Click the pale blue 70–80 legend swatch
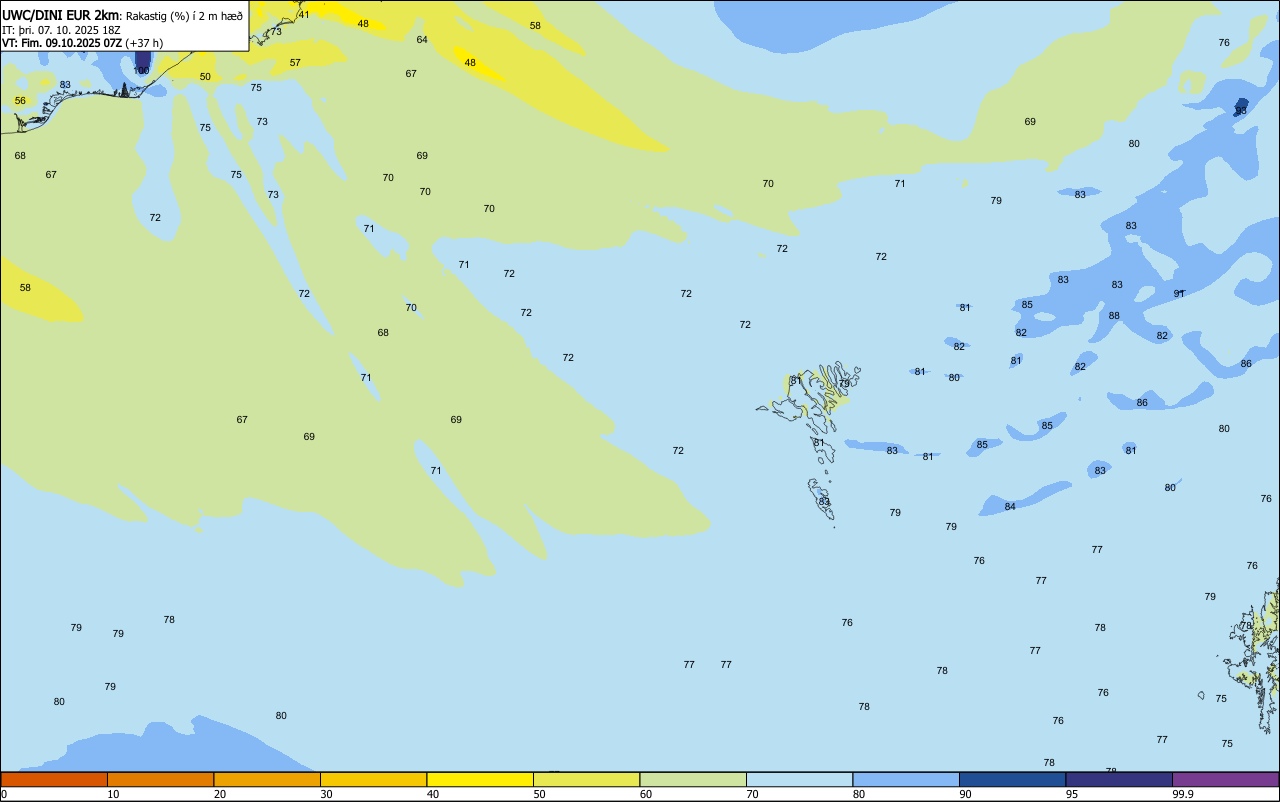The image size is (1280, 802). point(799,779)
